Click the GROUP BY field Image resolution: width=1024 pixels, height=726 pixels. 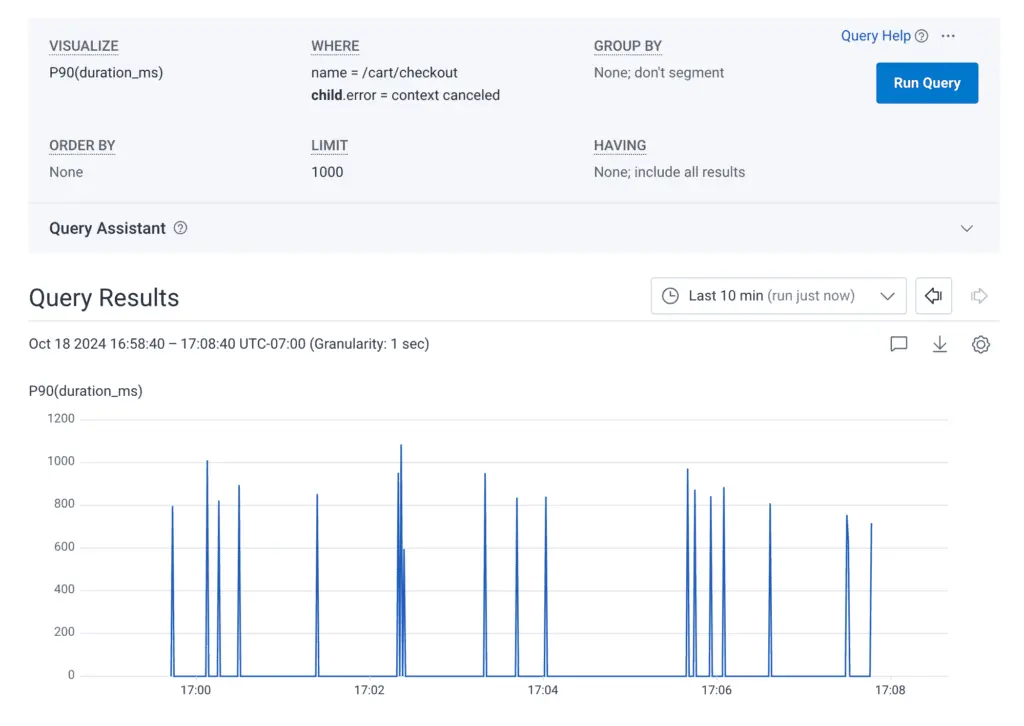[658, 72]
